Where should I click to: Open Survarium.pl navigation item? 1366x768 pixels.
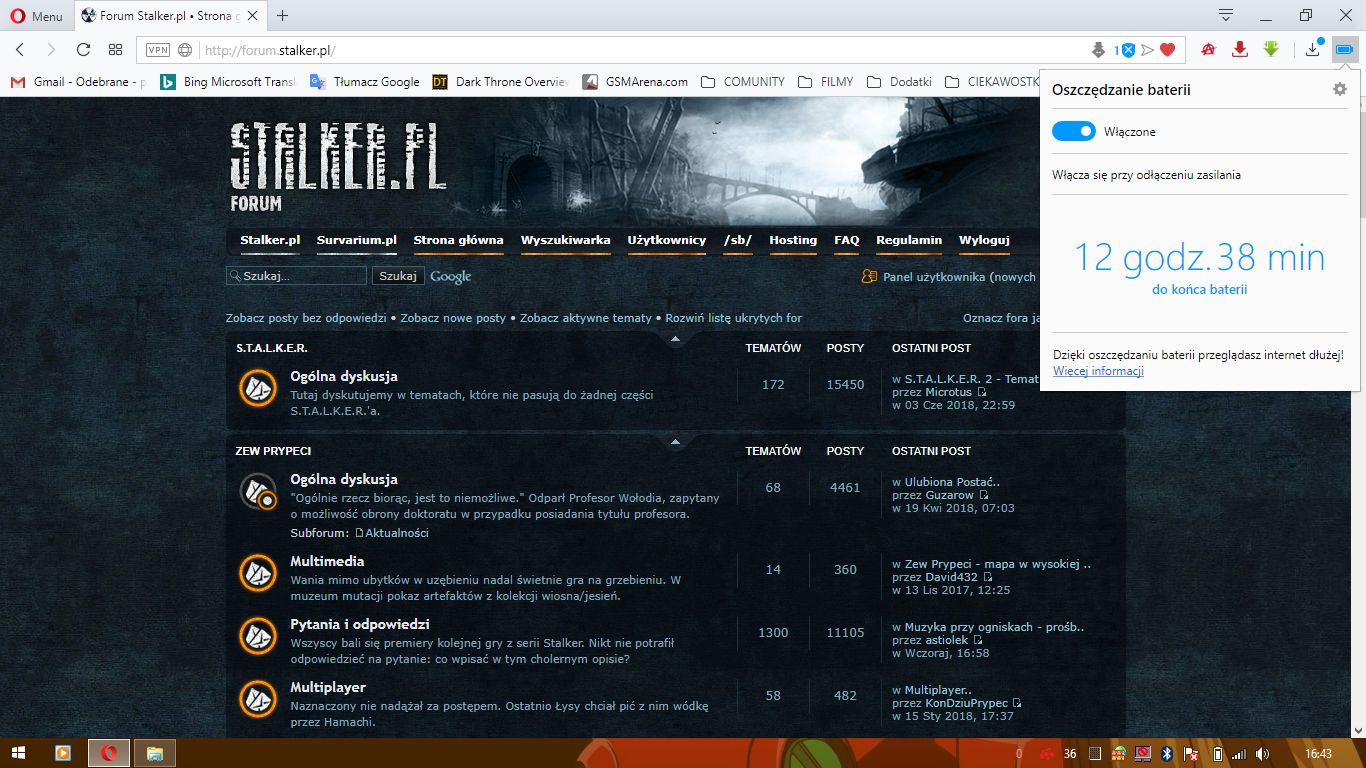(357, 240)
